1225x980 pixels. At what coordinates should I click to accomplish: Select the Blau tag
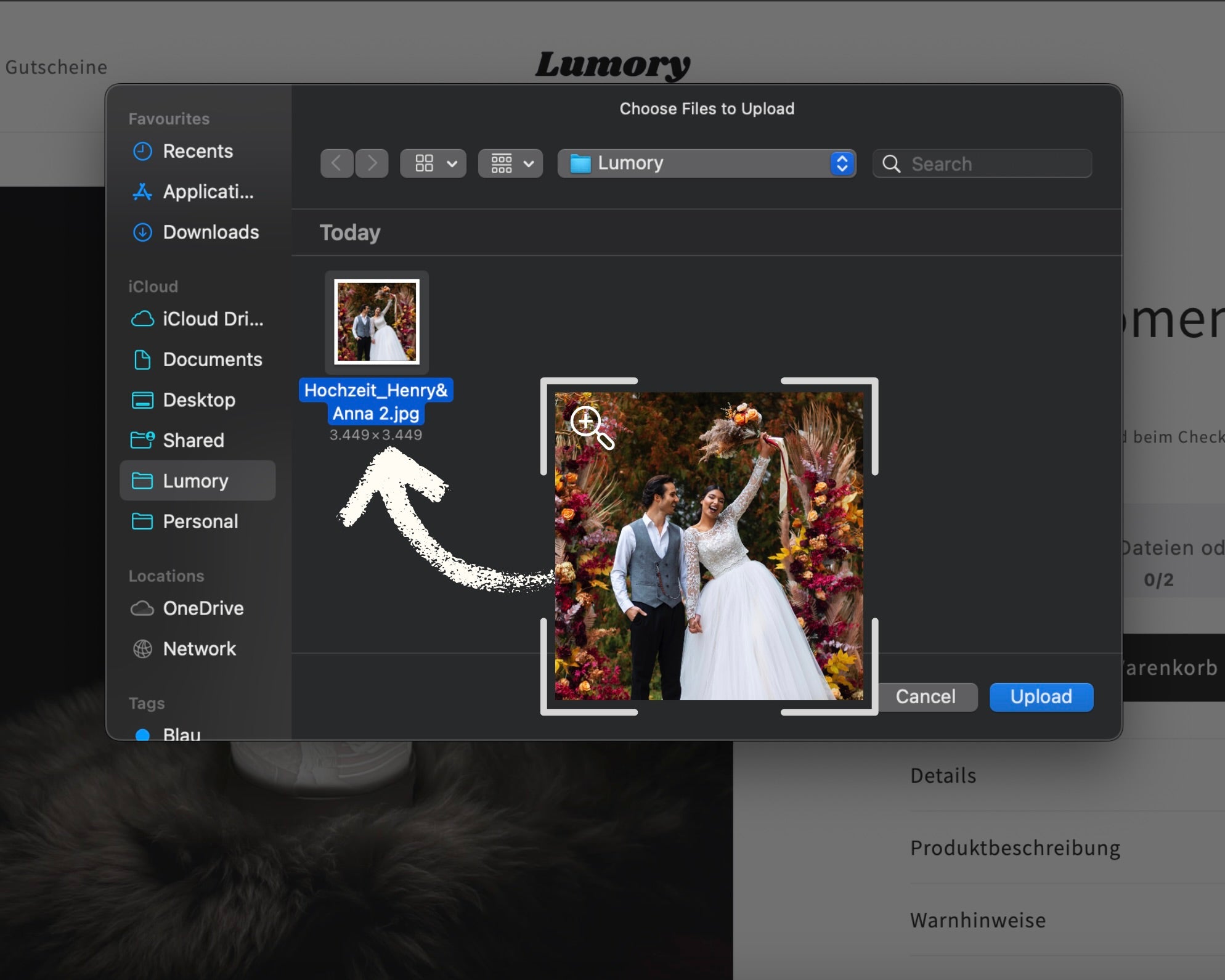pyautogui.click(x=181, y=733)
